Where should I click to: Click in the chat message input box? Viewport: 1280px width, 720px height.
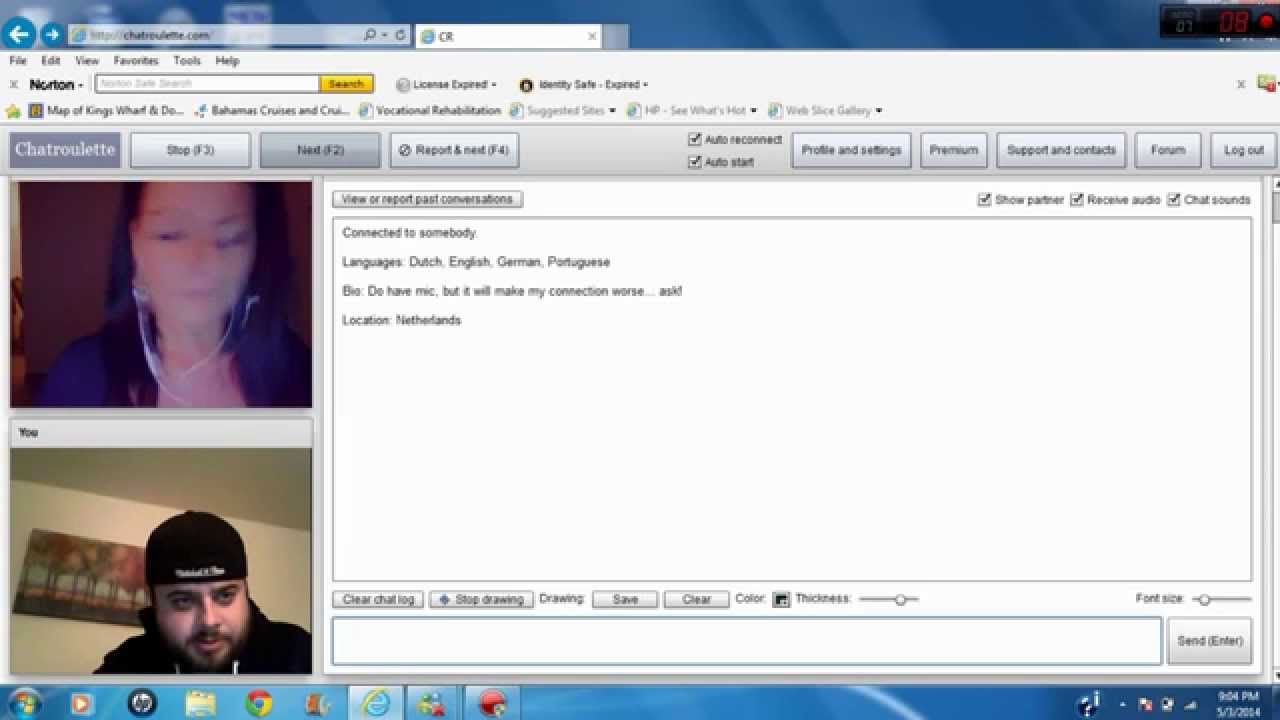pos(747,641)
